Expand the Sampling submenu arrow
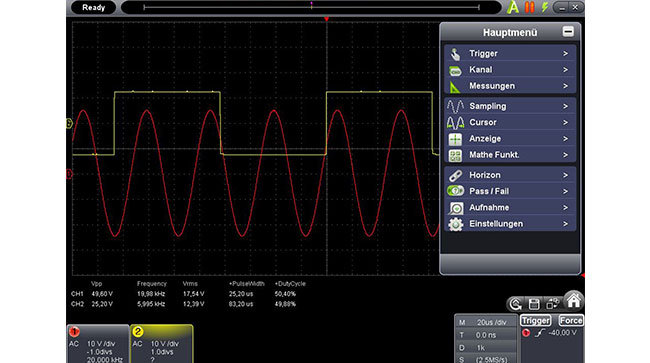650x363 pixels. point(565,106)
